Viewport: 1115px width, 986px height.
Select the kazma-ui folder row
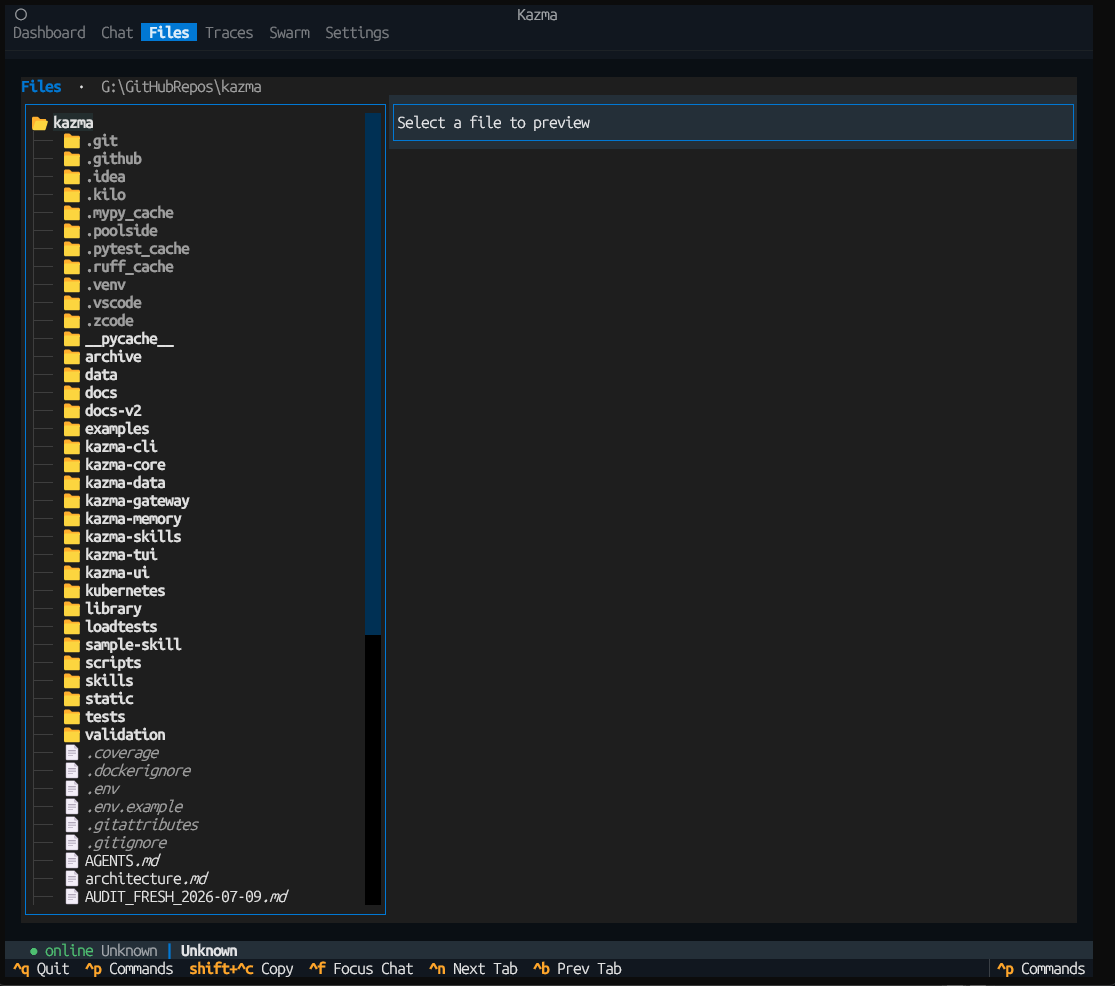coord(106,573)
